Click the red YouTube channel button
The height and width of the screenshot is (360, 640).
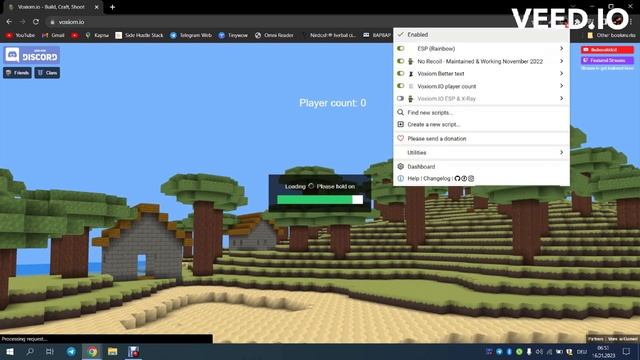tap(607, 50)
